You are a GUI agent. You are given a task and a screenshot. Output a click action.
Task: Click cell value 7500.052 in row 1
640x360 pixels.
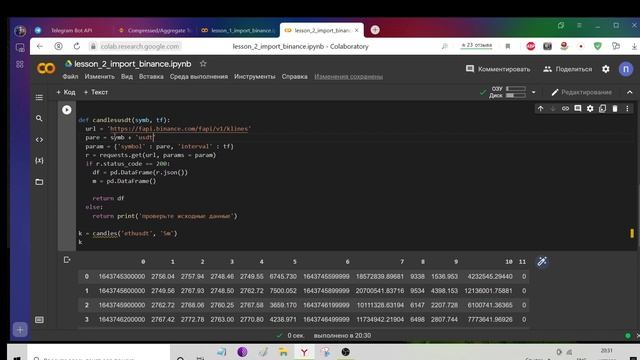coord(283,291)
